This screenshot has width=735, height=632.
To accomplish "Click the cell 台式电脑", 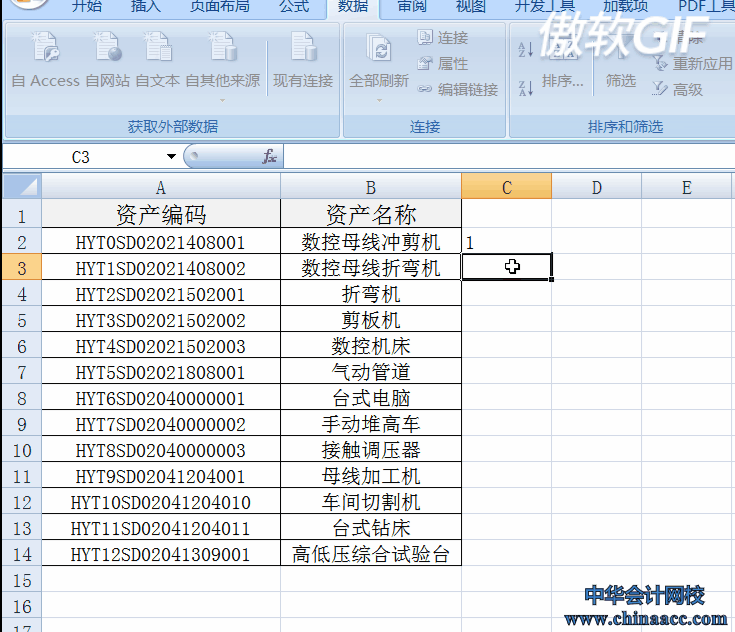I will 371,399.
